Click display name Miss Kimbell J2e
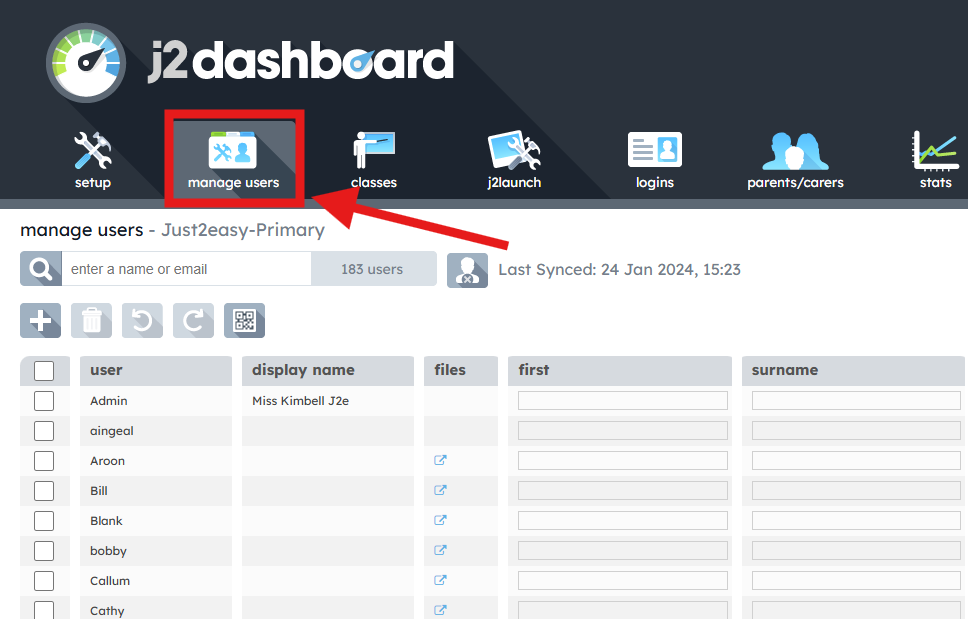The height and width of the screenshot is (619, 968). coord(301,401)
